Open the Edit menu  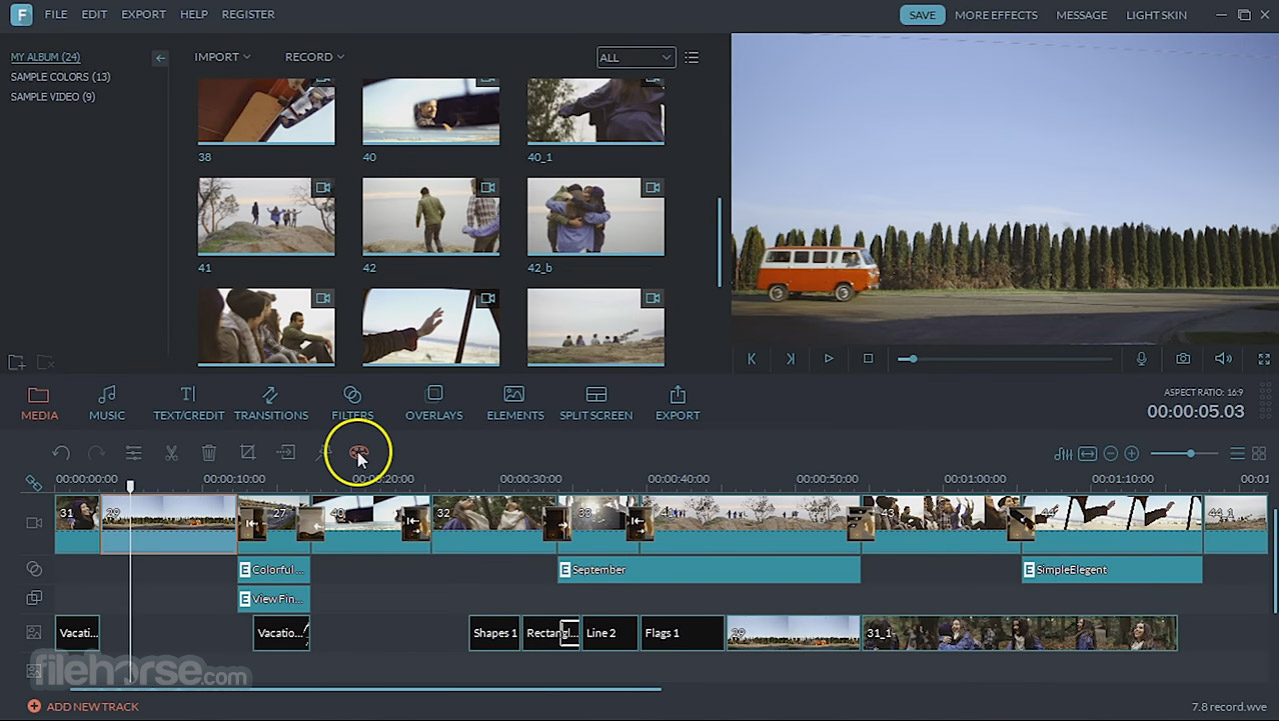[93, 14]
